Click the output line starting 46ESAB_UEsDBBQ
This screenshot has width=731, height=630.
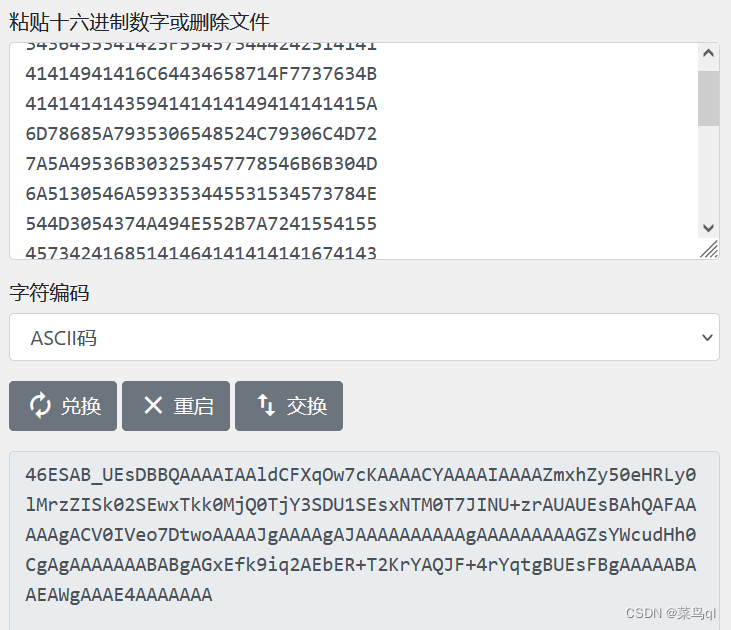point(360,475)
